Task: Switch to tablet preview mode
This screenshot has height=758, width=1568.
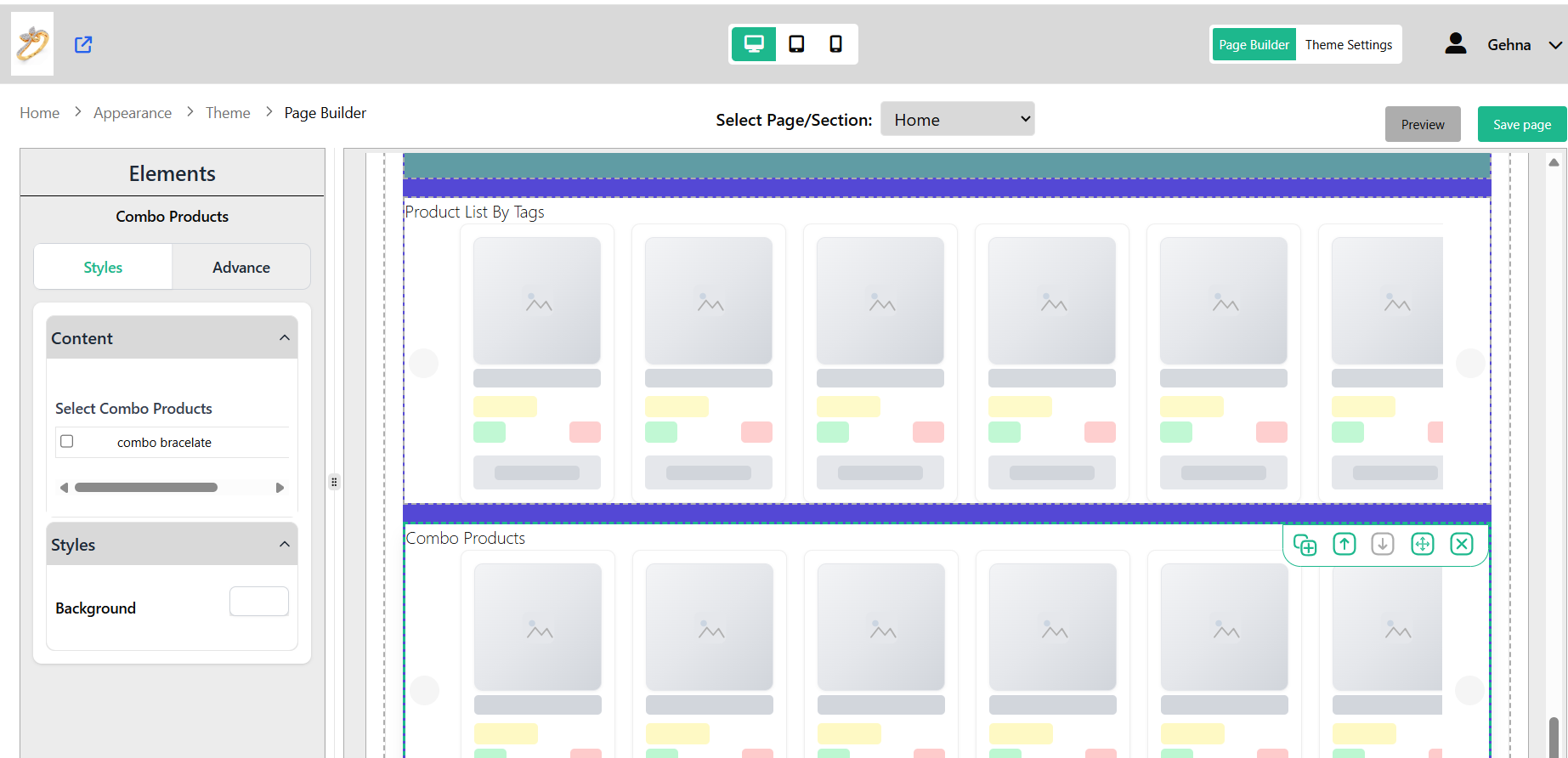Action: click(796, 43)
